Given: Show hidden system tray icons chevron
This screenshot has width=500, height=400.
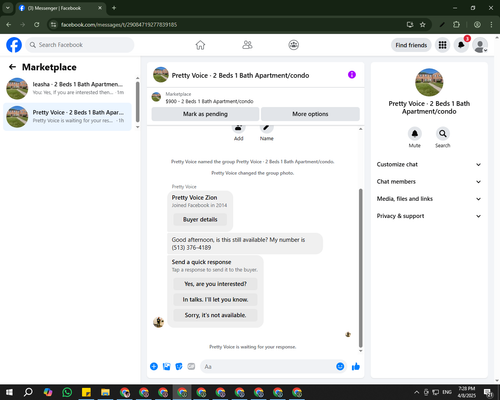Looking at the screenshot, I should tap(416, 392).
